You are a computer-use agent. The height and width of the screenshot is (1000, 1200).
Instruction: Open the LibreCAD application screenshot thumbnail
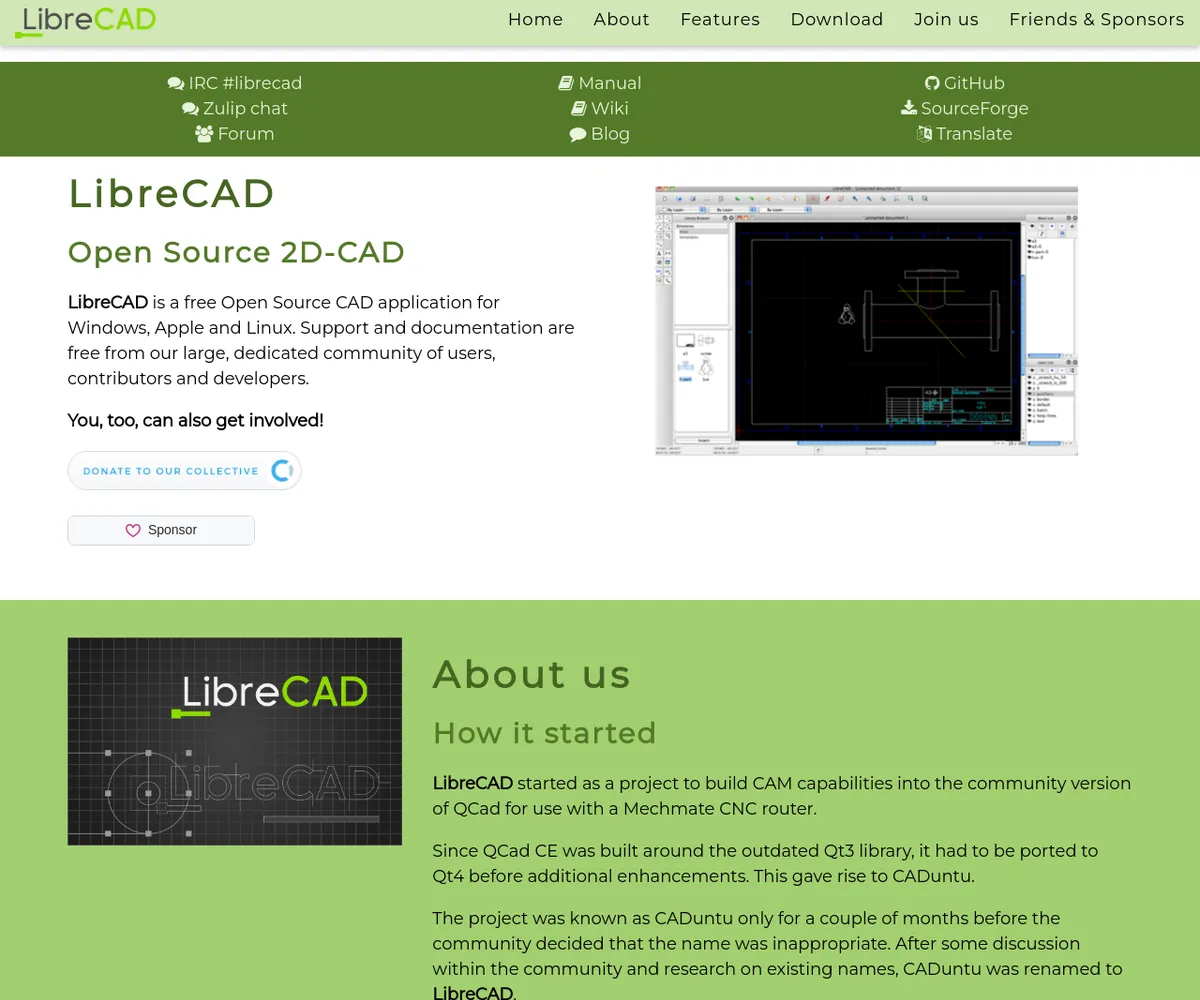coord(866,321)
